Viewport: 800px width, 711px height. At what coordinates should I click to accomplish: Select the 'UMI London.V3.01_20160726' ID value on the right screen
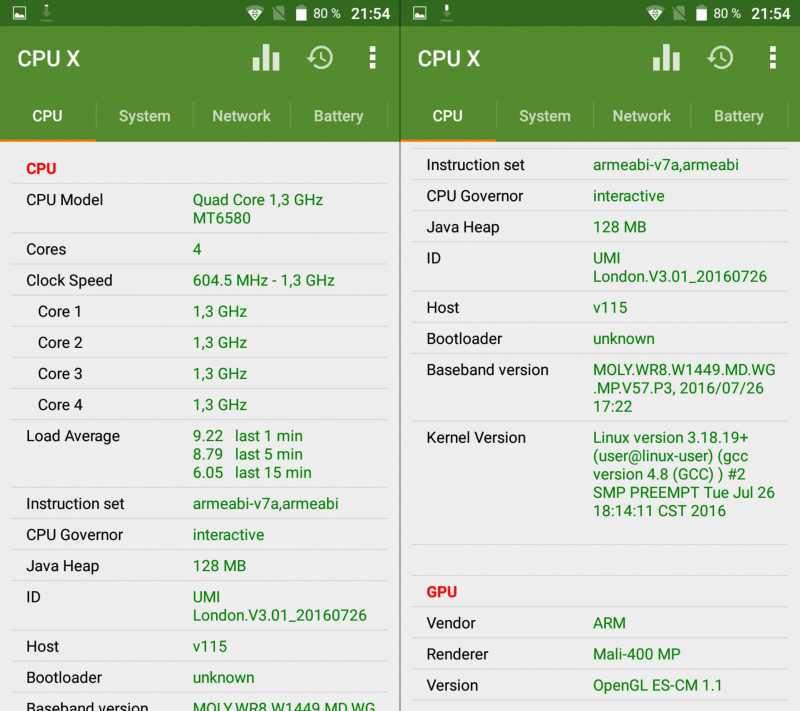pyautogui.click(x=680, y=268)
